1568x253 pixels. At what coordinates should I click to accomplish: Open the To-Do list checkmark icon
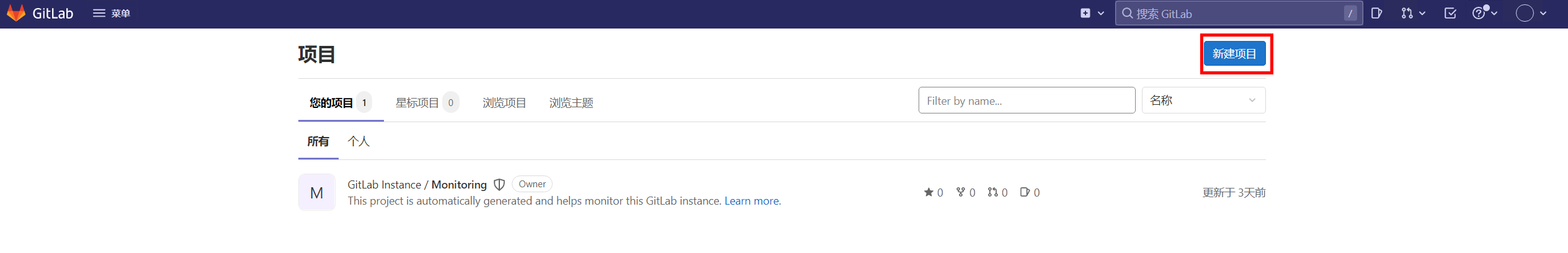tap(1450, 13)
